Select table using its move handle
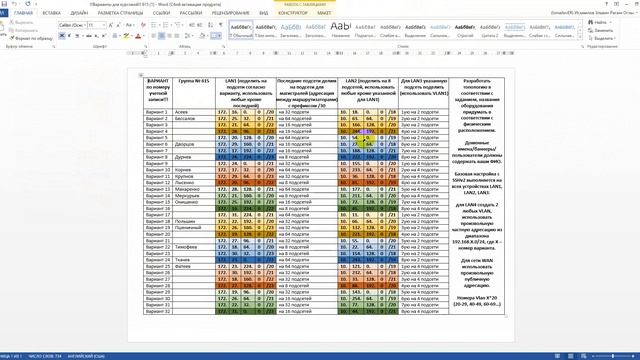This screenshot has height=360, width=640. 141,75
